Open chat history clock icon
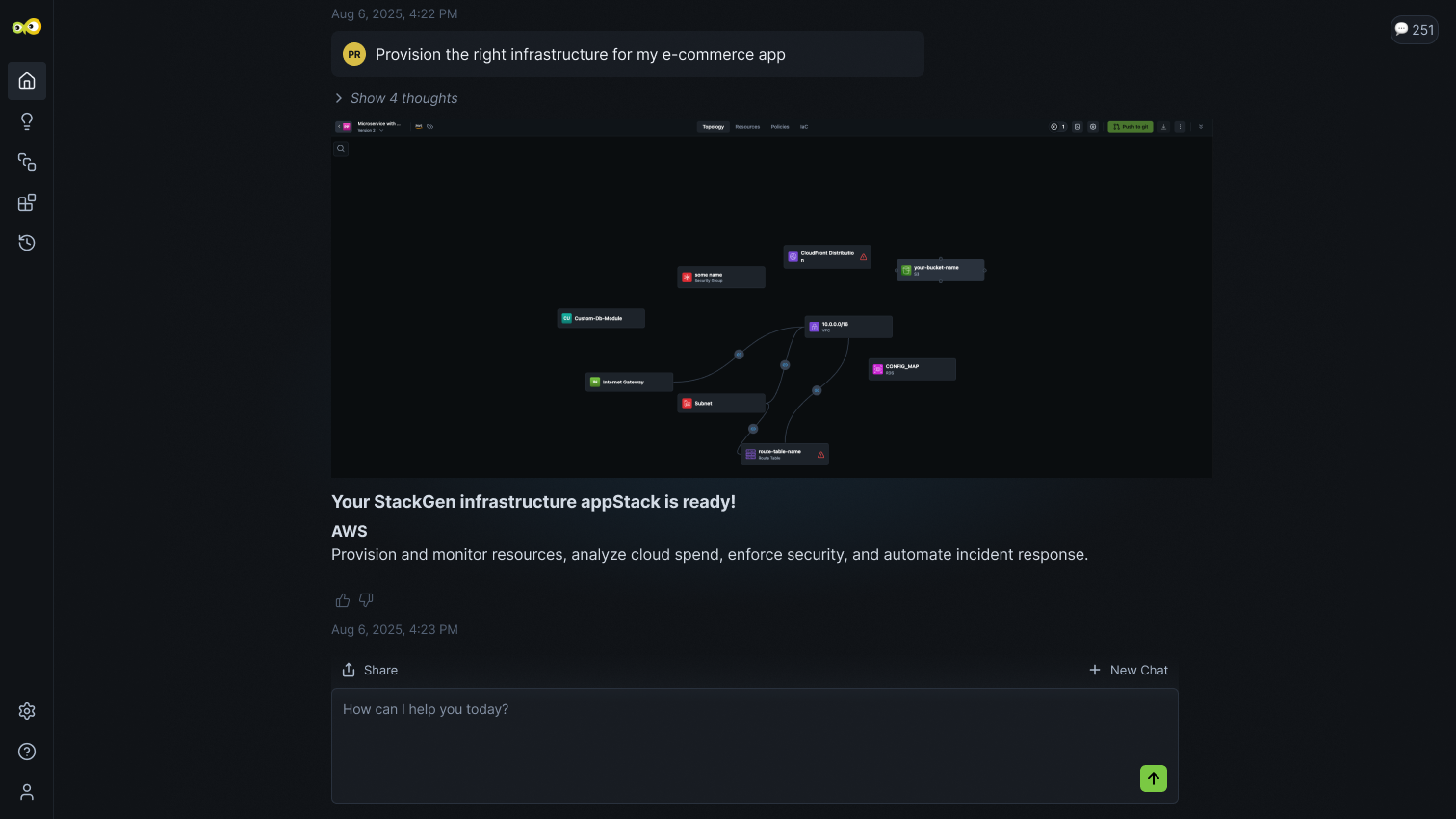1456x819 pixels. point(27,243)
